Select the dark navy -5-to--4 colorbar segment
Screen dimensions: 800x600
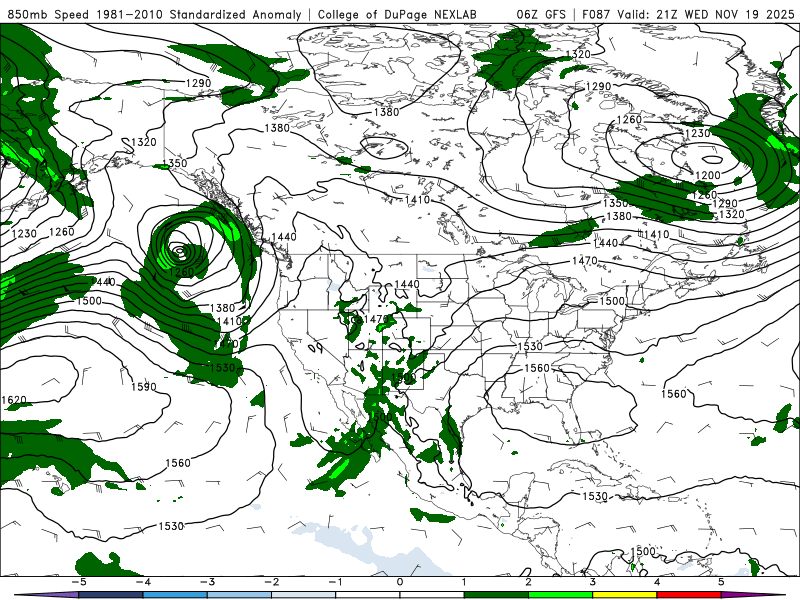[111, 595]
